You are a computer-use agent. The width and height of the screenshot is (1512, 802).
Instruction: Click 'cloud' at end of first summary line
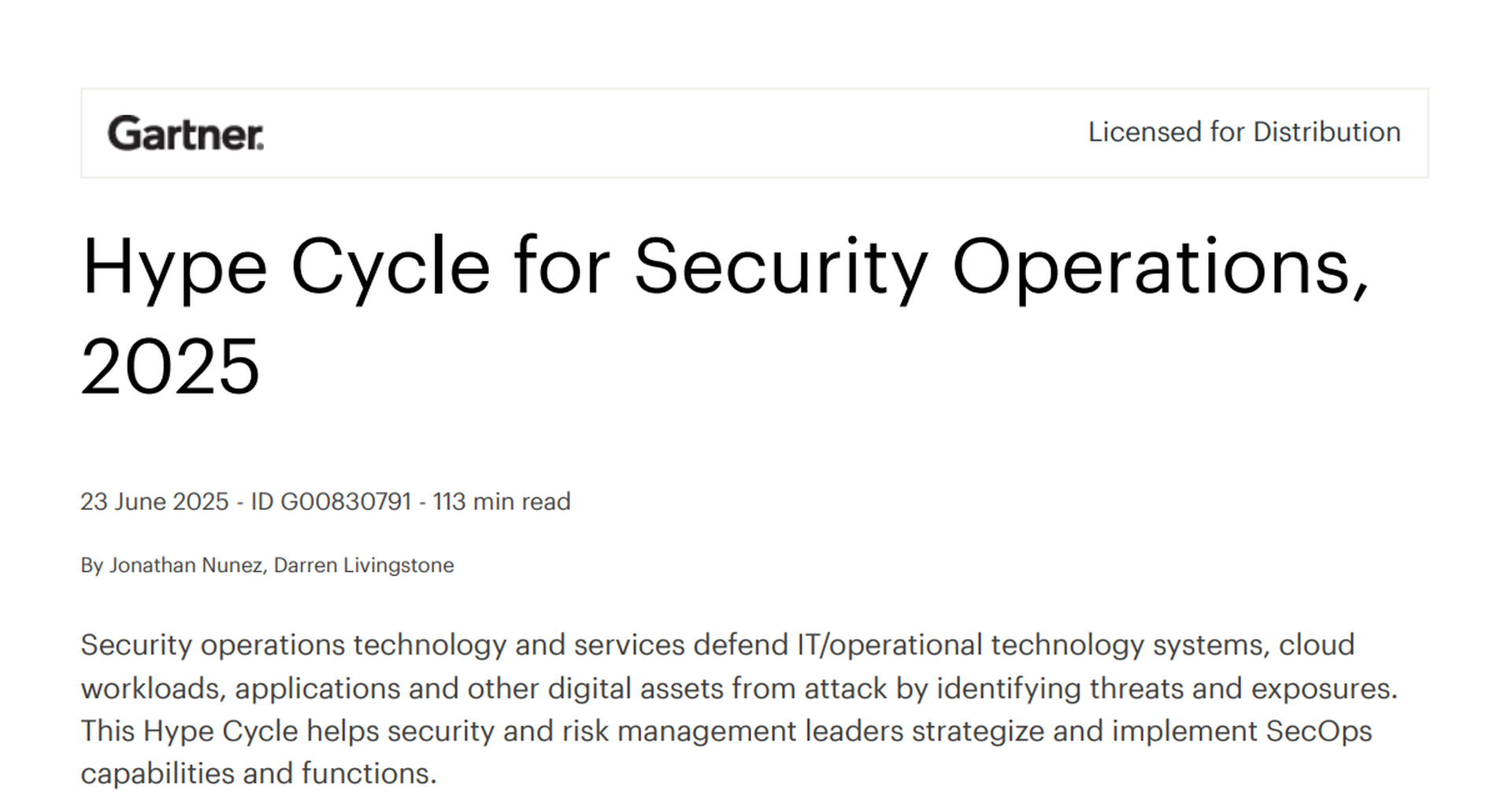pyautogui.click(x=1317, y=645)
